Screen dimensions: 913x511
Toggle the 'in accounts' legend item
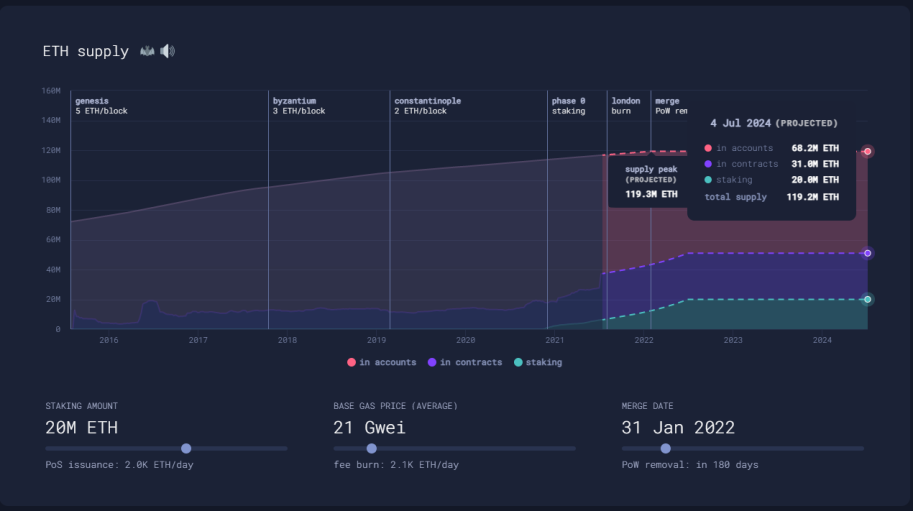point(382,362)
